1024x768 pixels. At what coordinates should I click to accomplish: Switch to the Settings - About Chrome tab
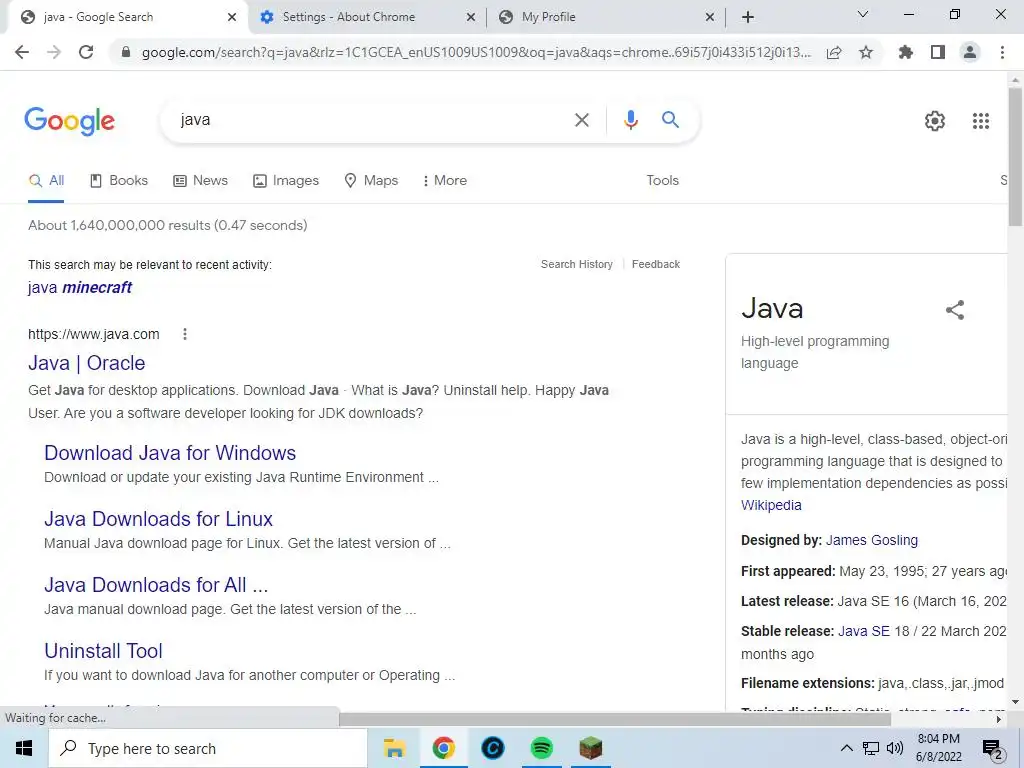349,17
